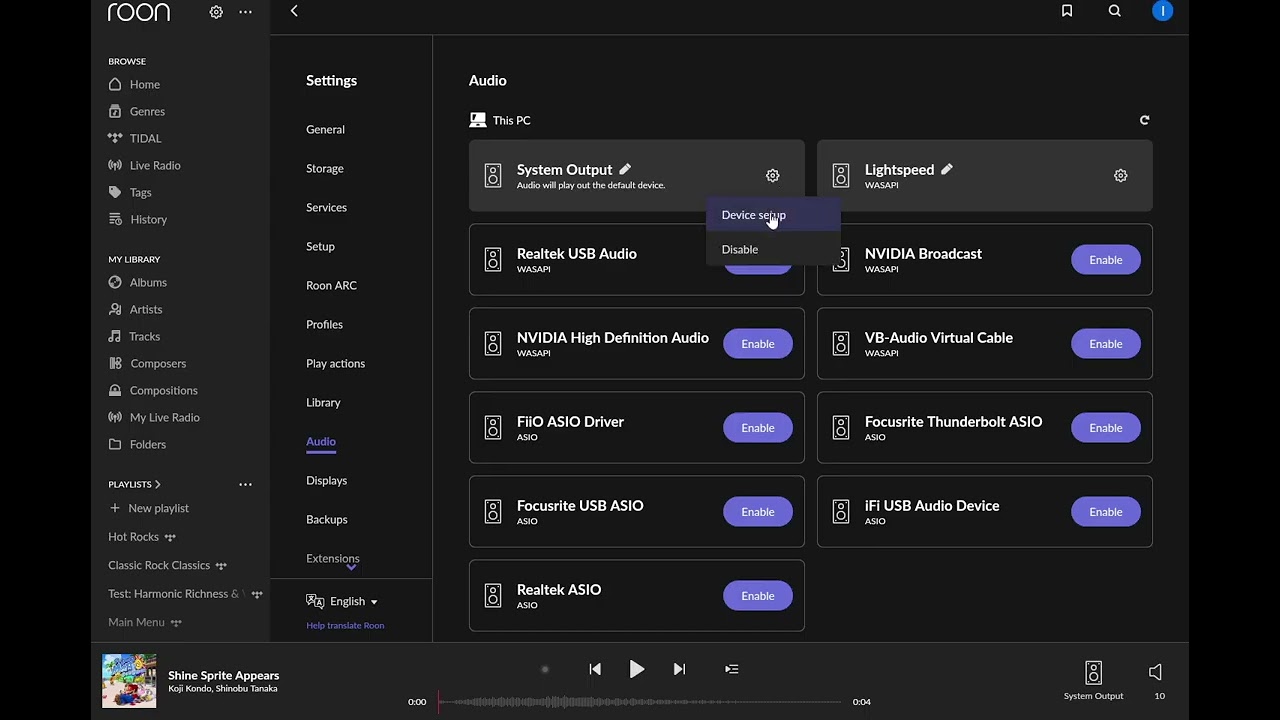
Task: Open Storage settings tab
Action: 325,168
